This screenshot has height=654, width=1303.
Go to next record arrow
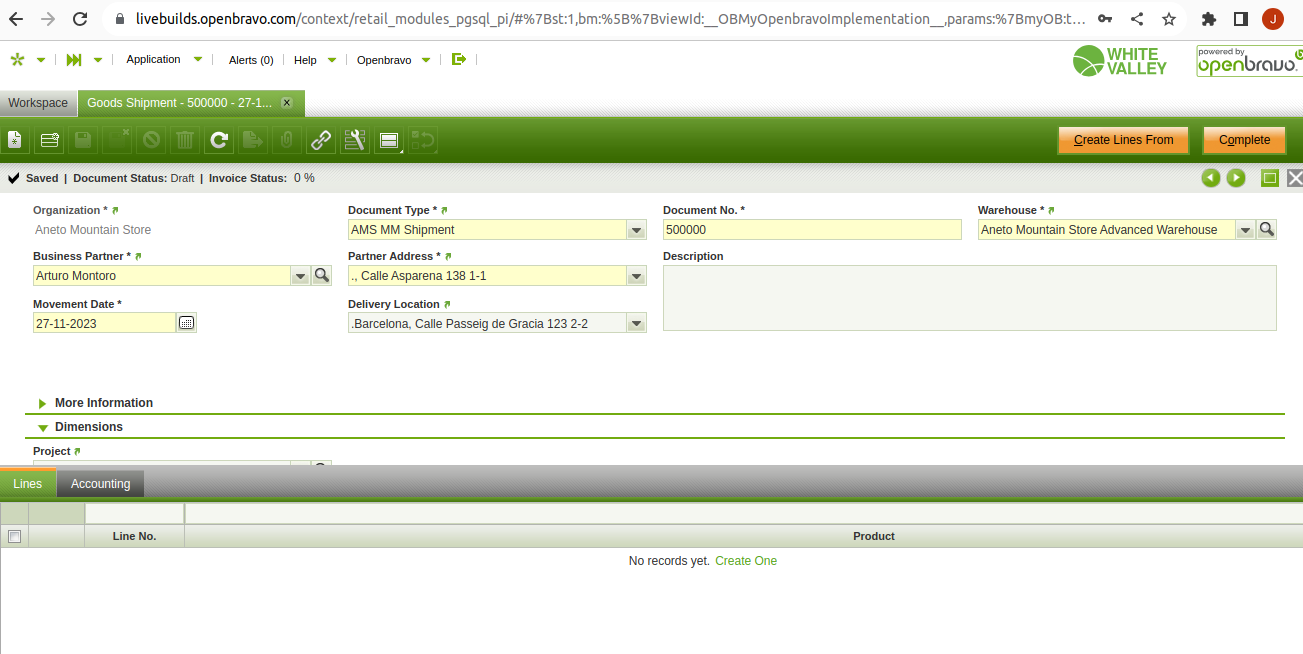point(1236,178)
